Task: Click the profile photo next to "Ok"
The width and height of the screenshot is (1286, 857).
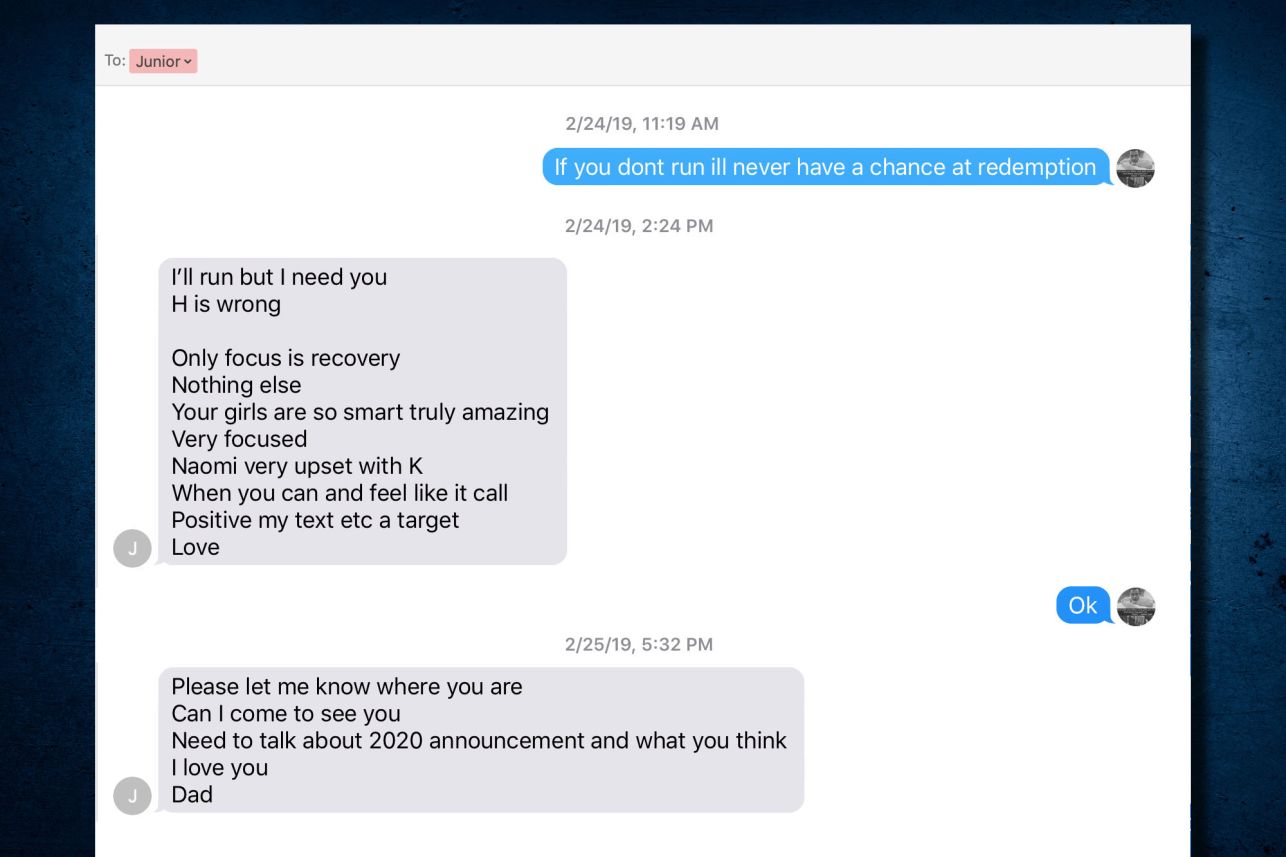Action: (x=1135, y=606)
